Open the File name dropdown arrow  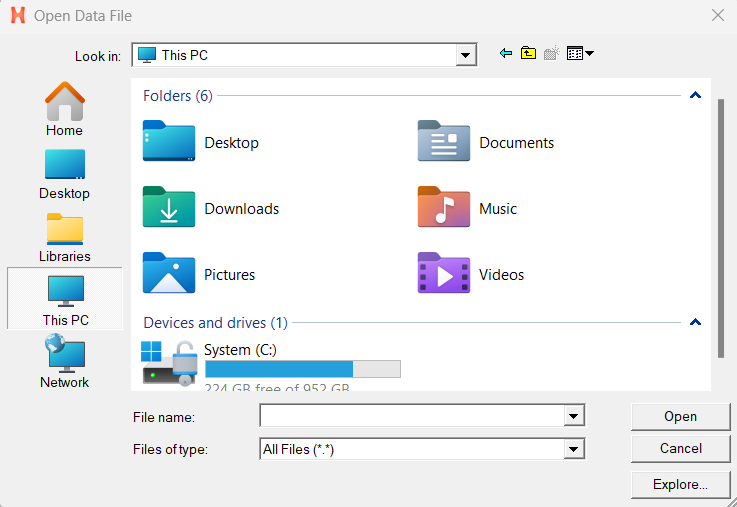(573, 416)
